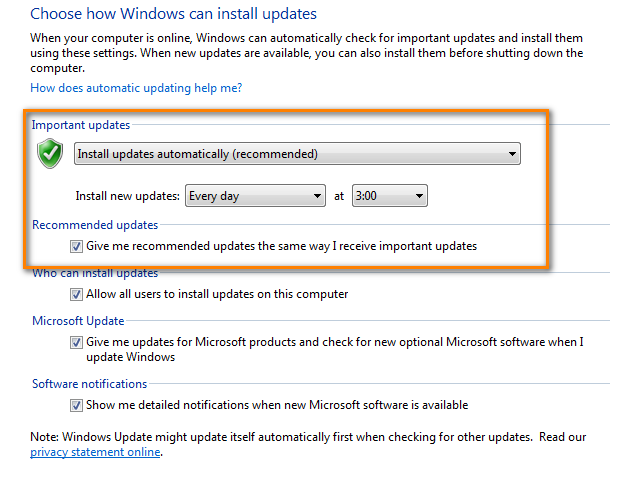Image resolution: width=617 pixels, height=498 pixels.
Task: Toggle Give me updates for Microsoft products checkbox
Action: click(x=76, y=343)
